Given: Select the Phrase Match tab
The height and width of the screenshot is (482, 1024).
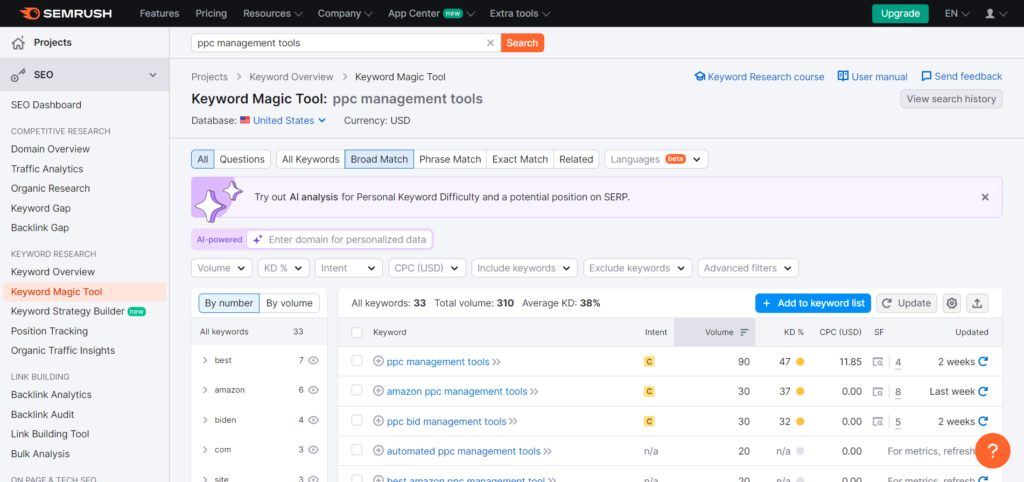Looking at the screenshot, I should coord(450,159).
